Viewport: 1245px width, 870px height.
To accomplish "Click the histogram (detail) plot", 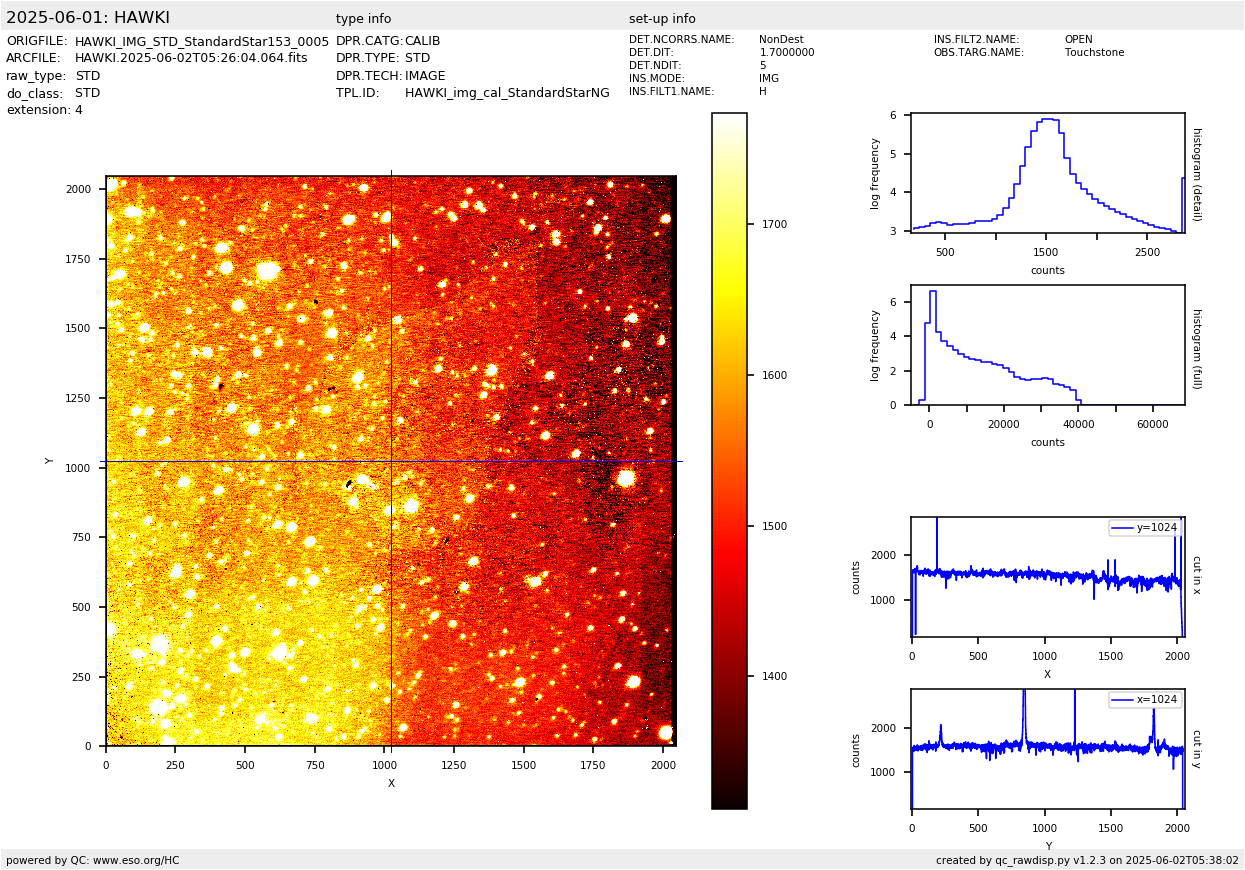I will [1047, 173].
